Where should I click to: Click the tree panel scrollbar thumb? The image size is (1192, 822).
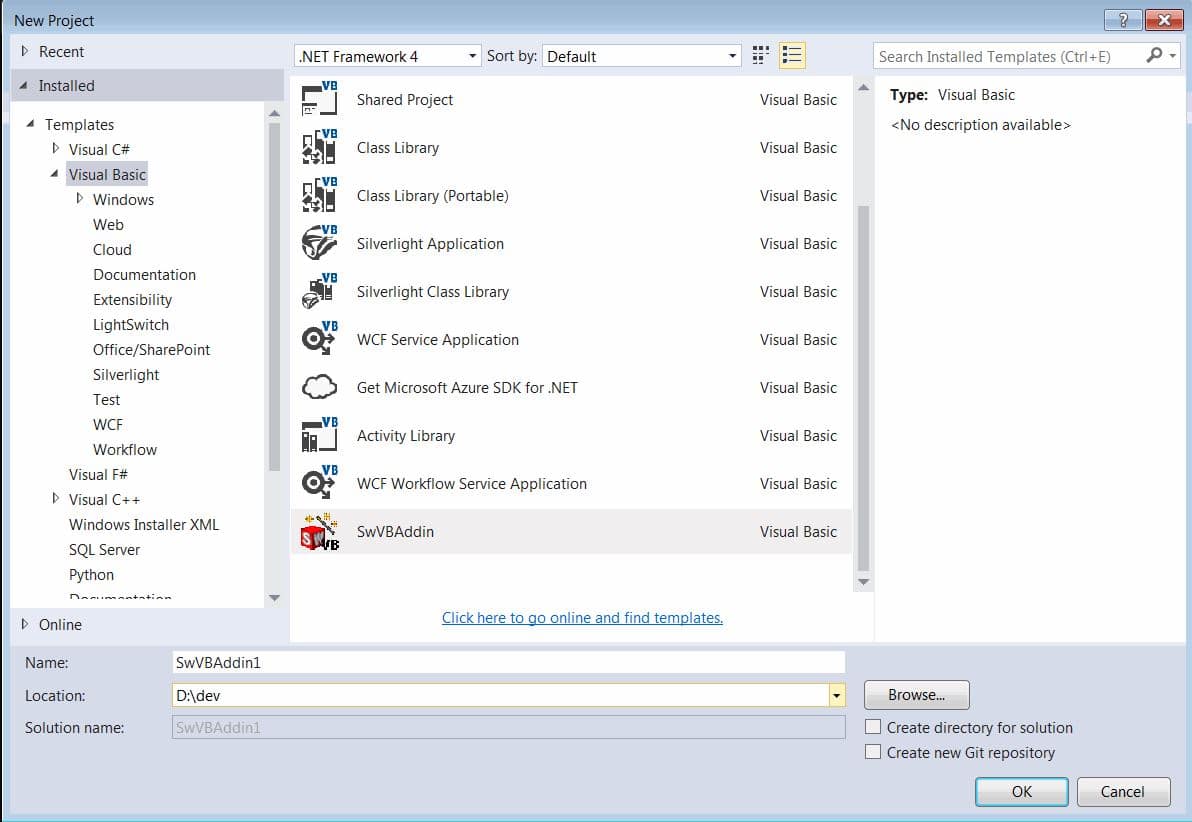coord(274,297)
